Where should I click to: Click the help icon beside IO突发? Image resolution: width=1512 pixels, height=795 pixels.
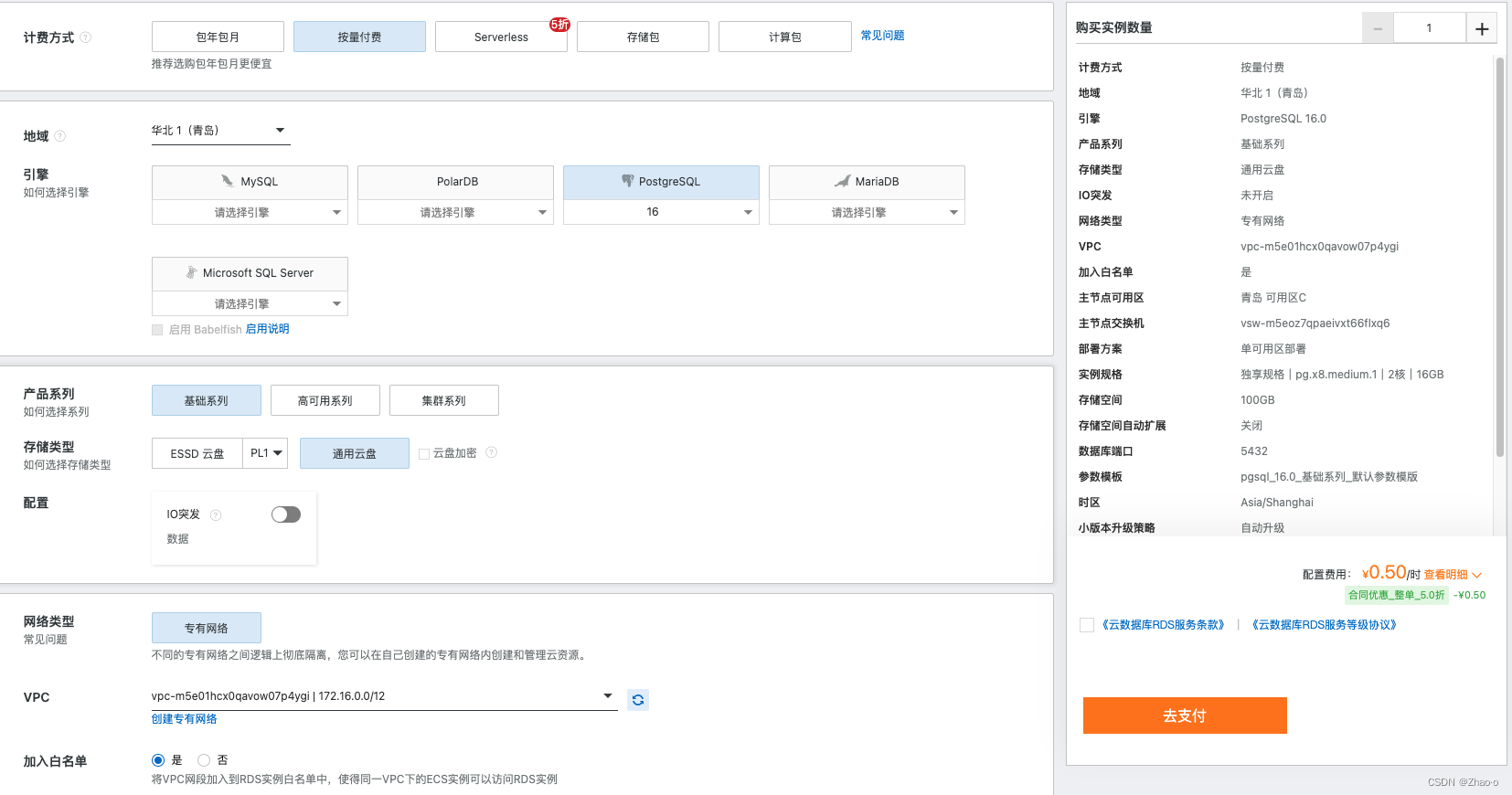[x=216, y=515]
